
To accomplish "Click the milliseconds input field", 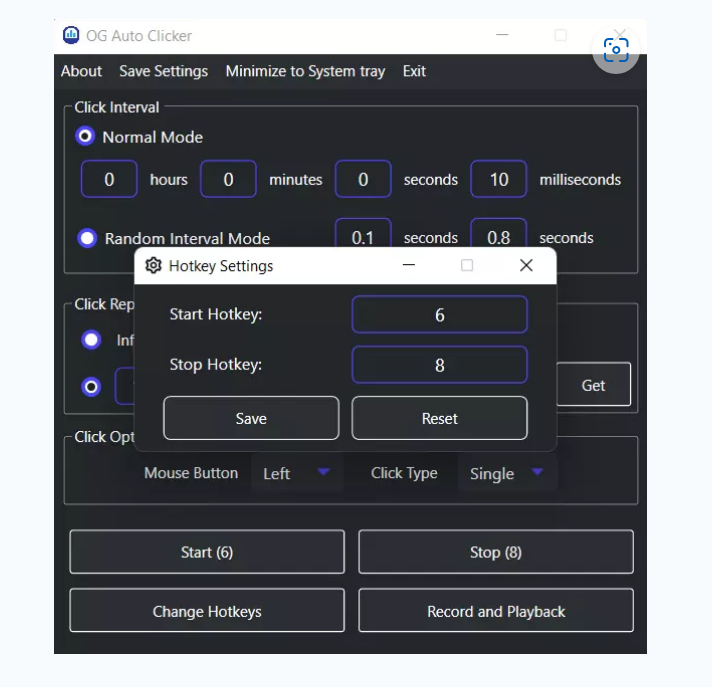I will (499, 179).
